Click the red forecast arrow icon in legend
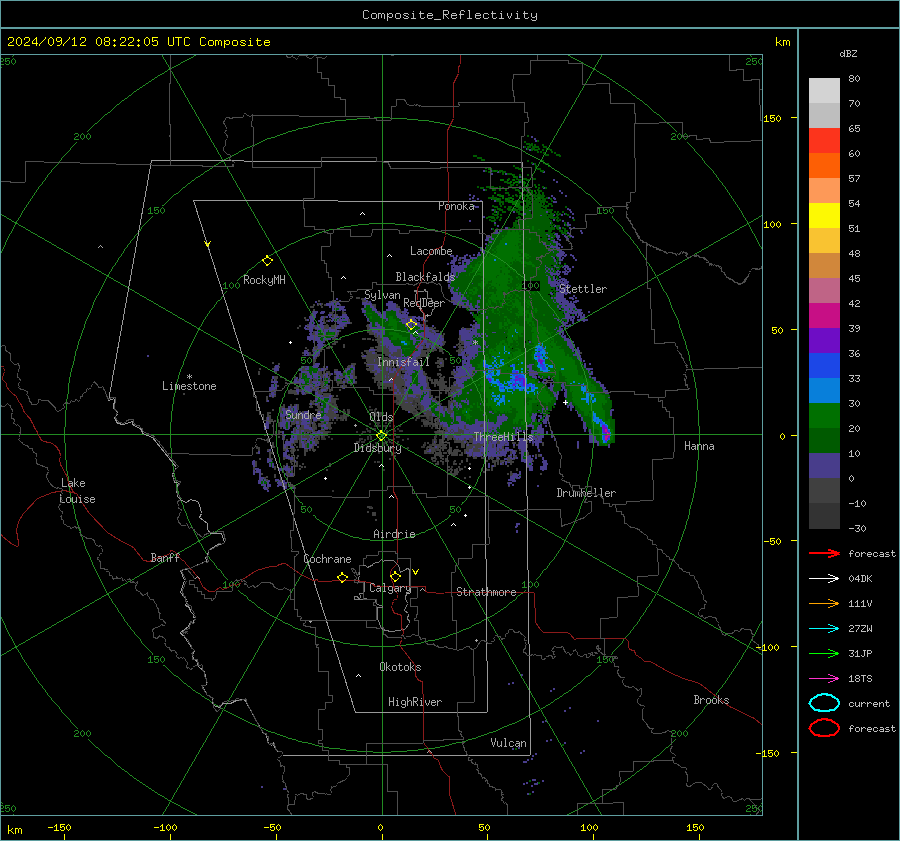 [824, 553]
